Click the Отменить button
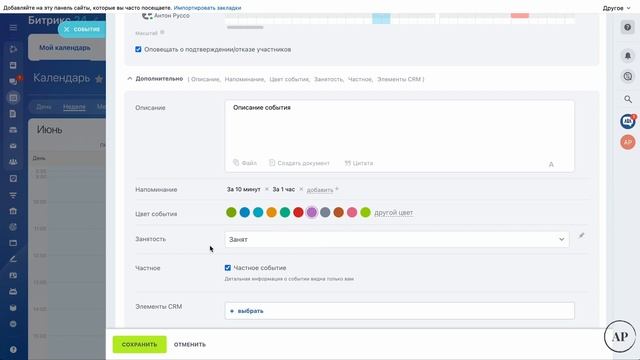Image resolution: width=640 pixels, height=360 pixels. tap(190, 344)
